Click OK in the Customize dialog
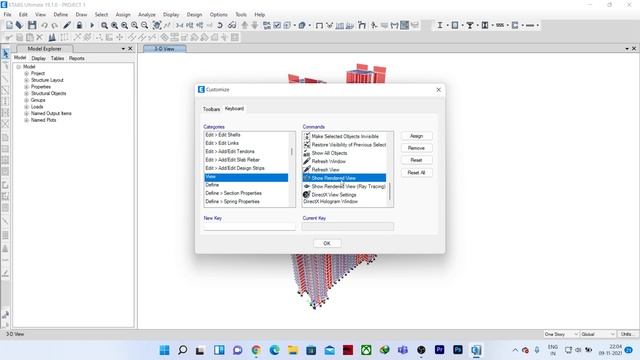The width and height of the screenshot is (640, 360). click(327, 243)
